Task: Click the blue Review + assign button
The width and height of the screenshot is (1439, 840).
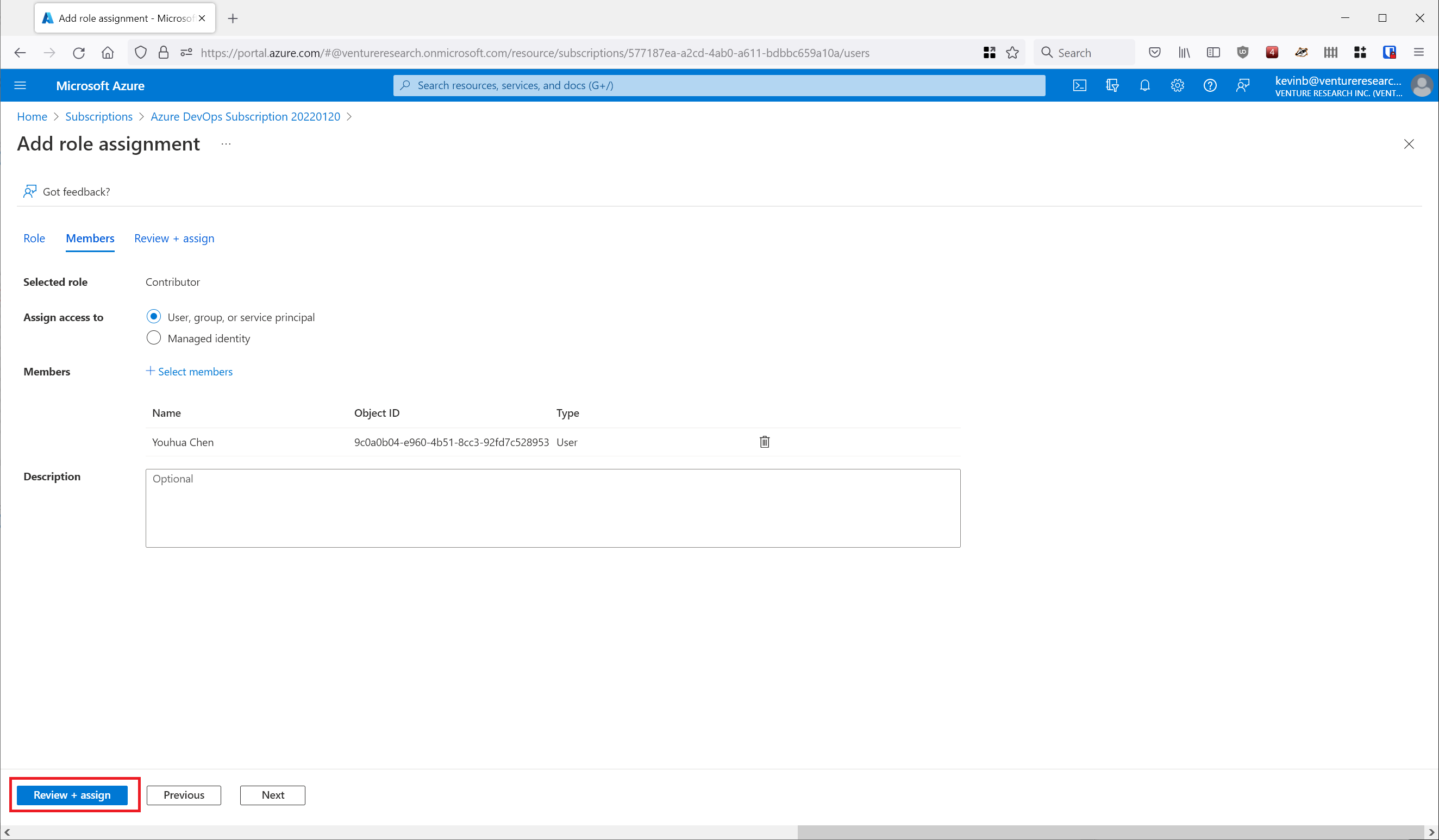Action: tap(72, 794)
